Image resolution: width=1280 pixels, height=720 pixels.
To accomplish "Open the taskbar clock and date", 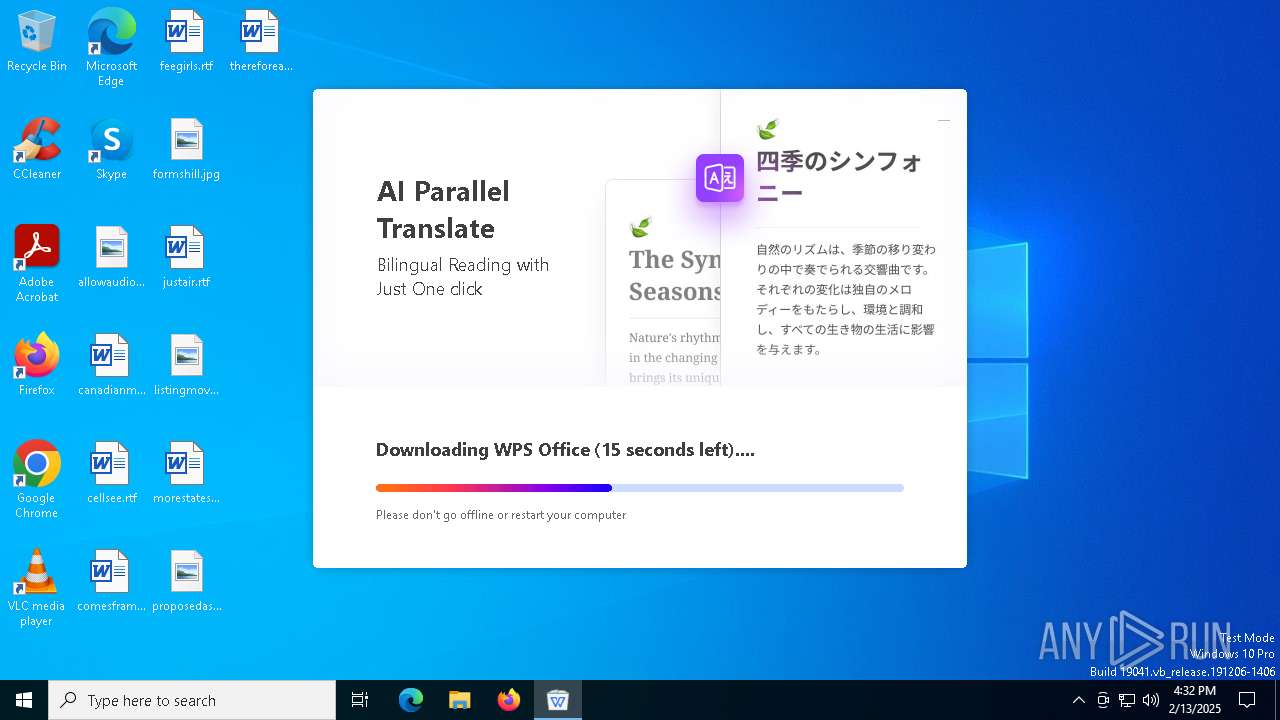I will click(1195, 700).
